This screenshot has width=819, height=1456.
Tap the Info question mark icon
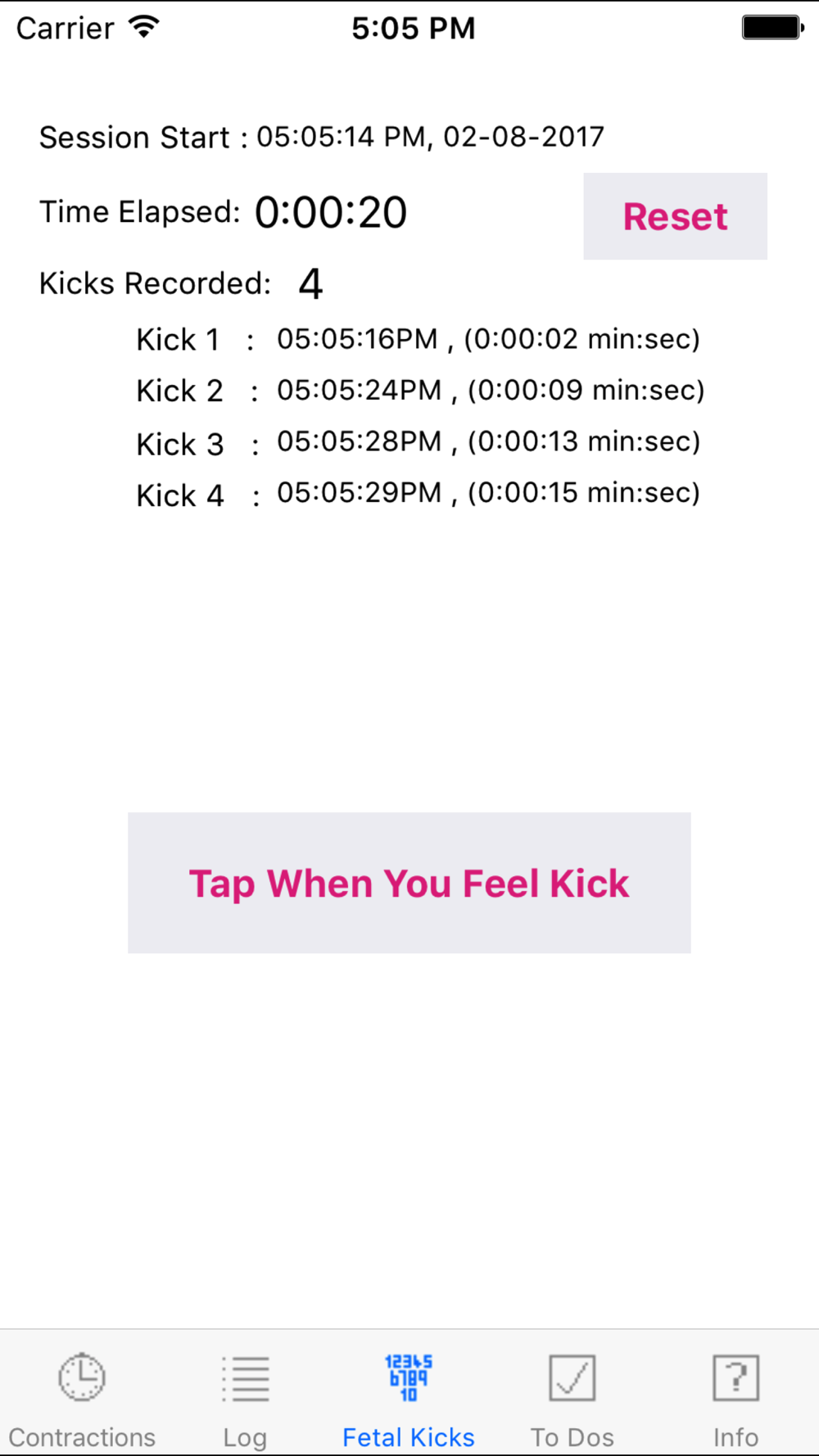[735, 1377]
